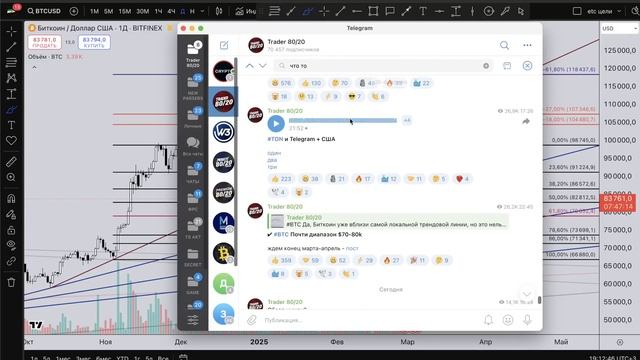This screenshot has width=640, height=360.
Task: Select 30M timeframe in TradingView toolbar
Action: [142, 11]
